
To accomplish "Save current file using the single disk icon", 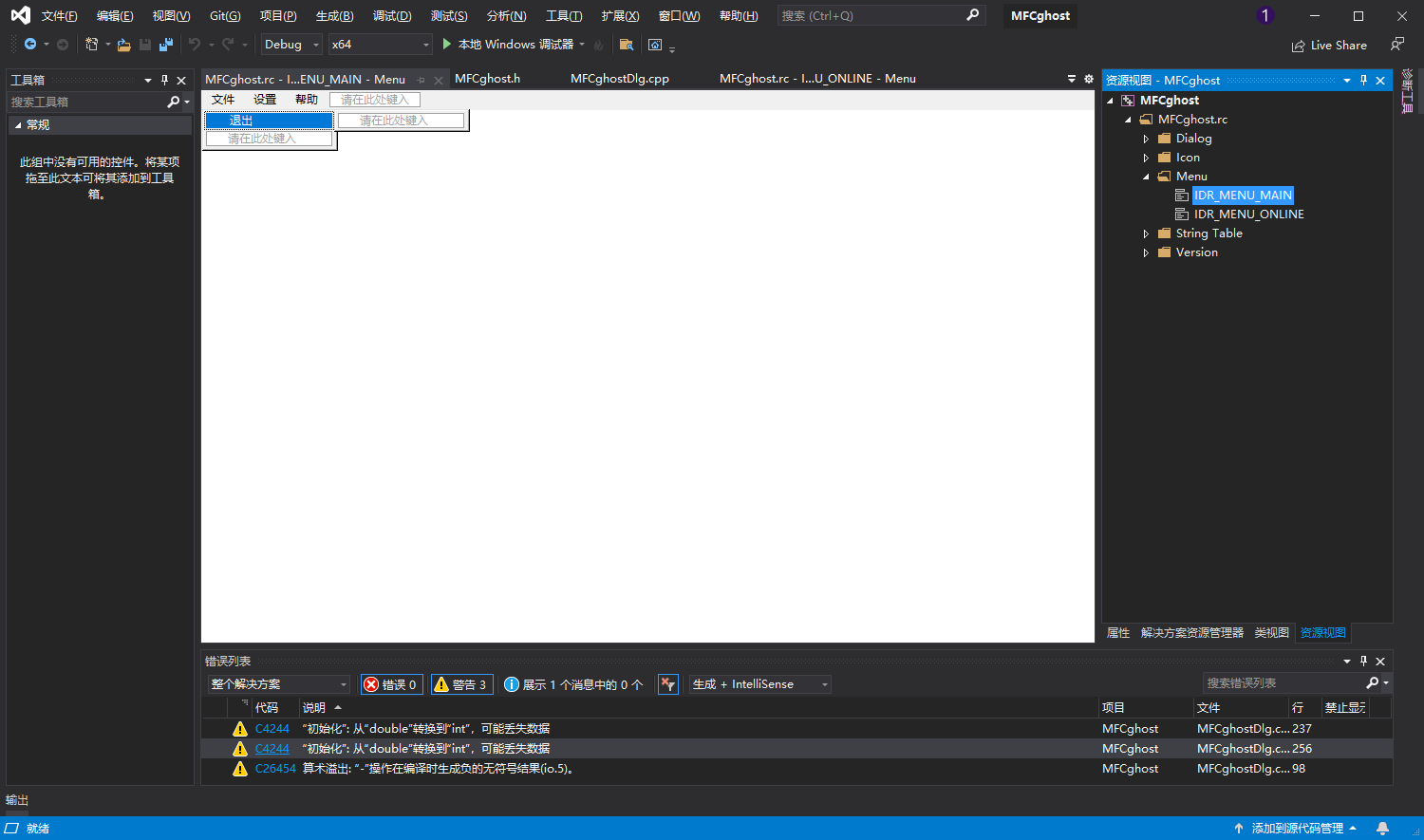I will (145, 45).
